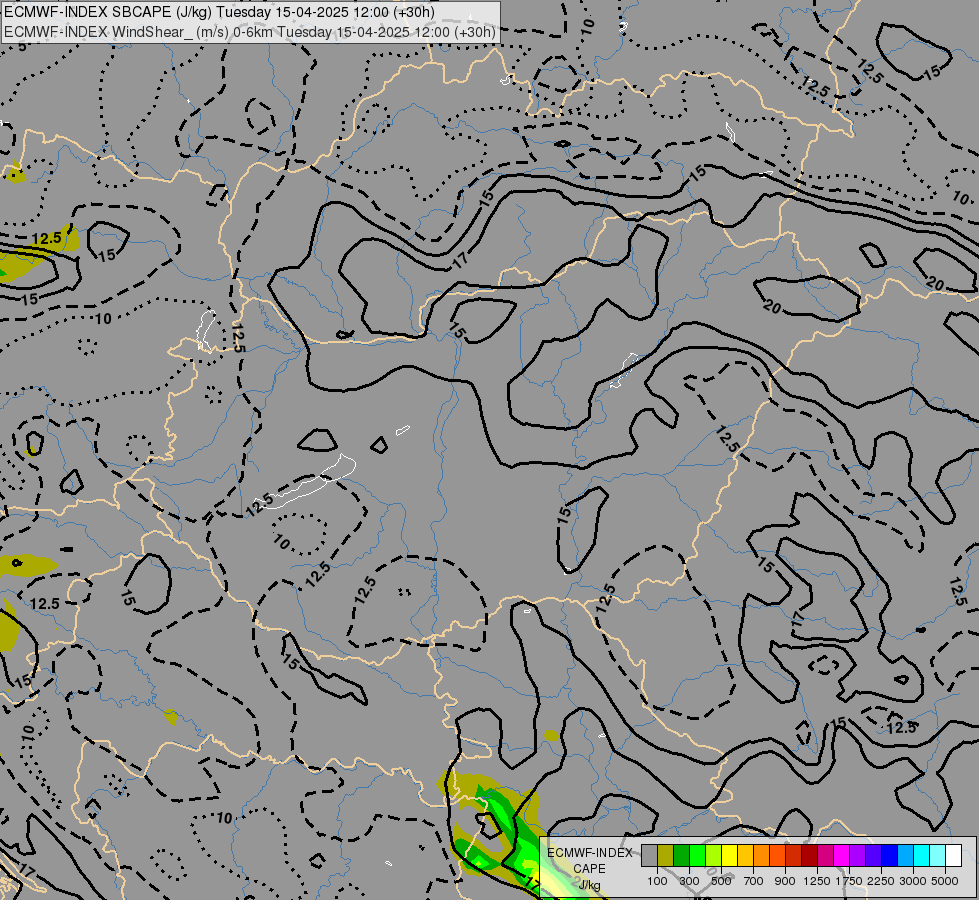Click the white swatch at legend end
The height and width of the screenshot is (900, 979).
953,855
